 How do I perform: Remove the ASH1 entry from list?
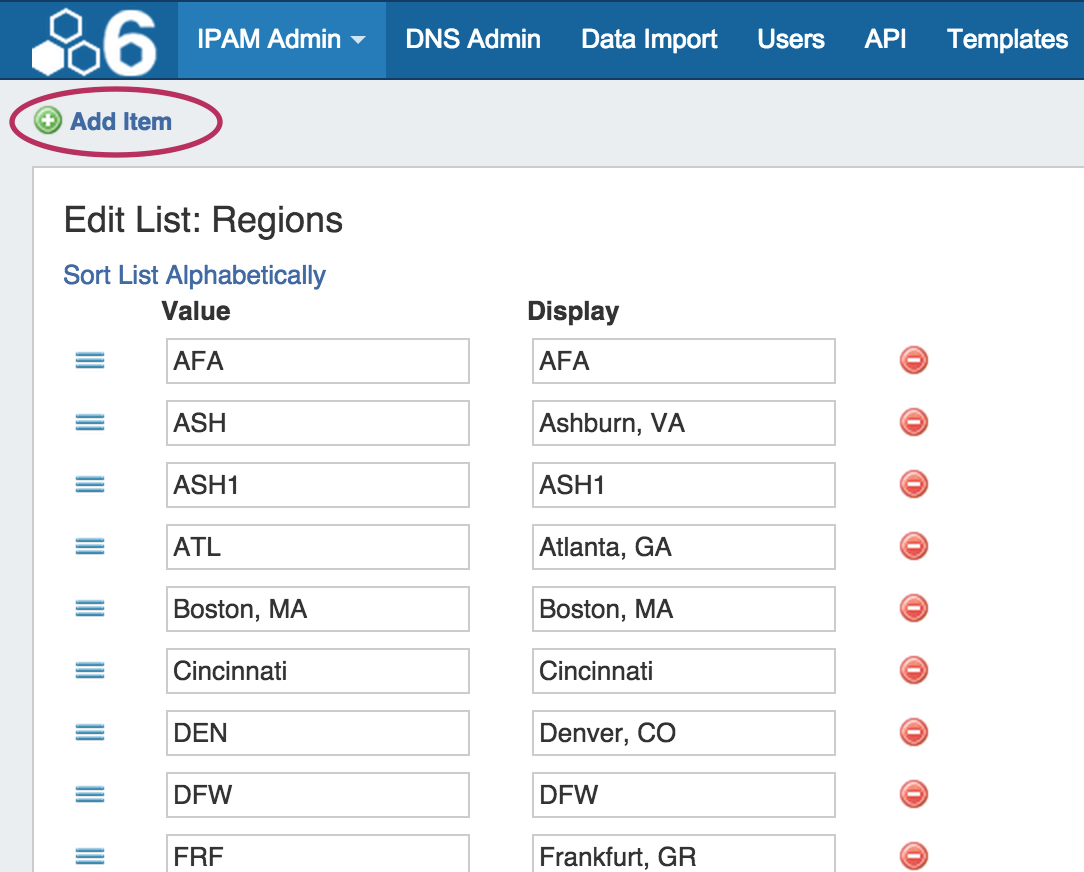coord(913,484)
